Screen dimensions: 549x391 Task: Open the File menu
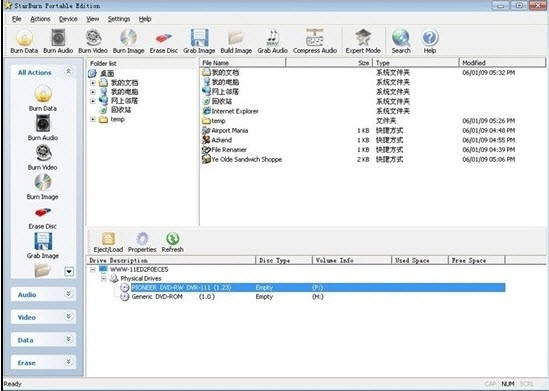[x=16, y=19]
